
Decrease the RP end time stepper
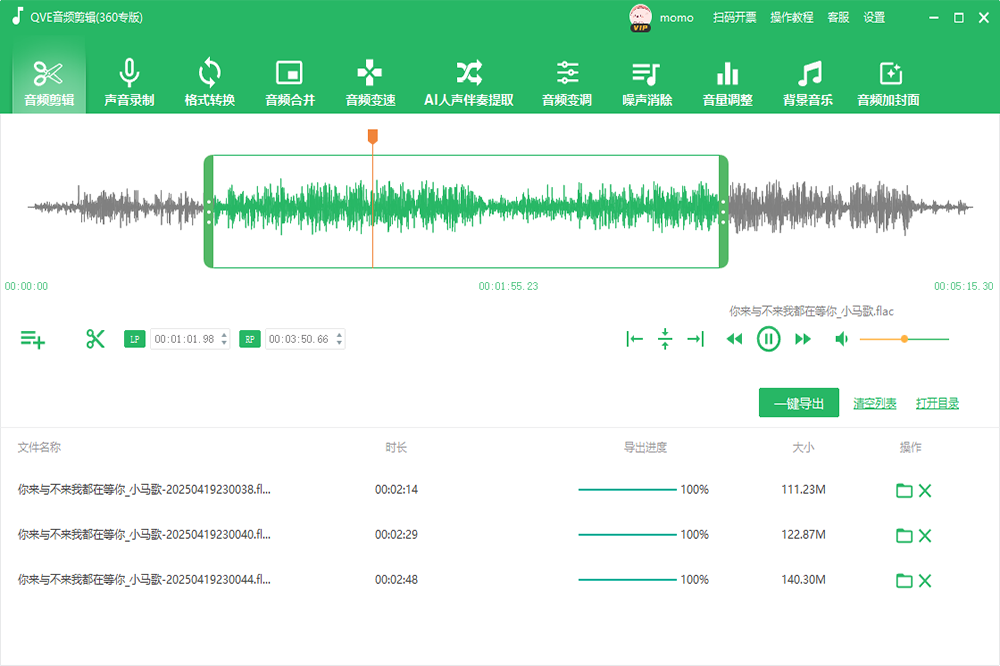point(340,344)
